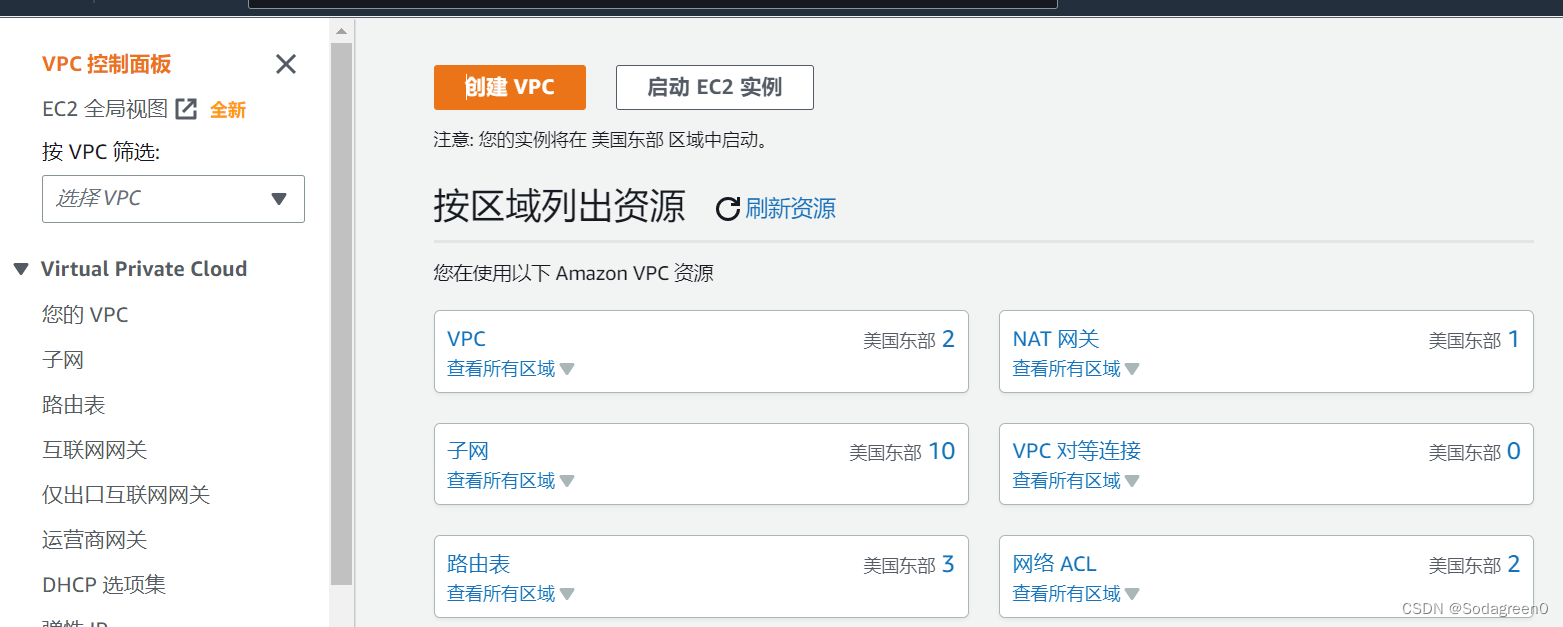
Task: Collapse the Virtual Private Cloud section
Action: point(21,269)
